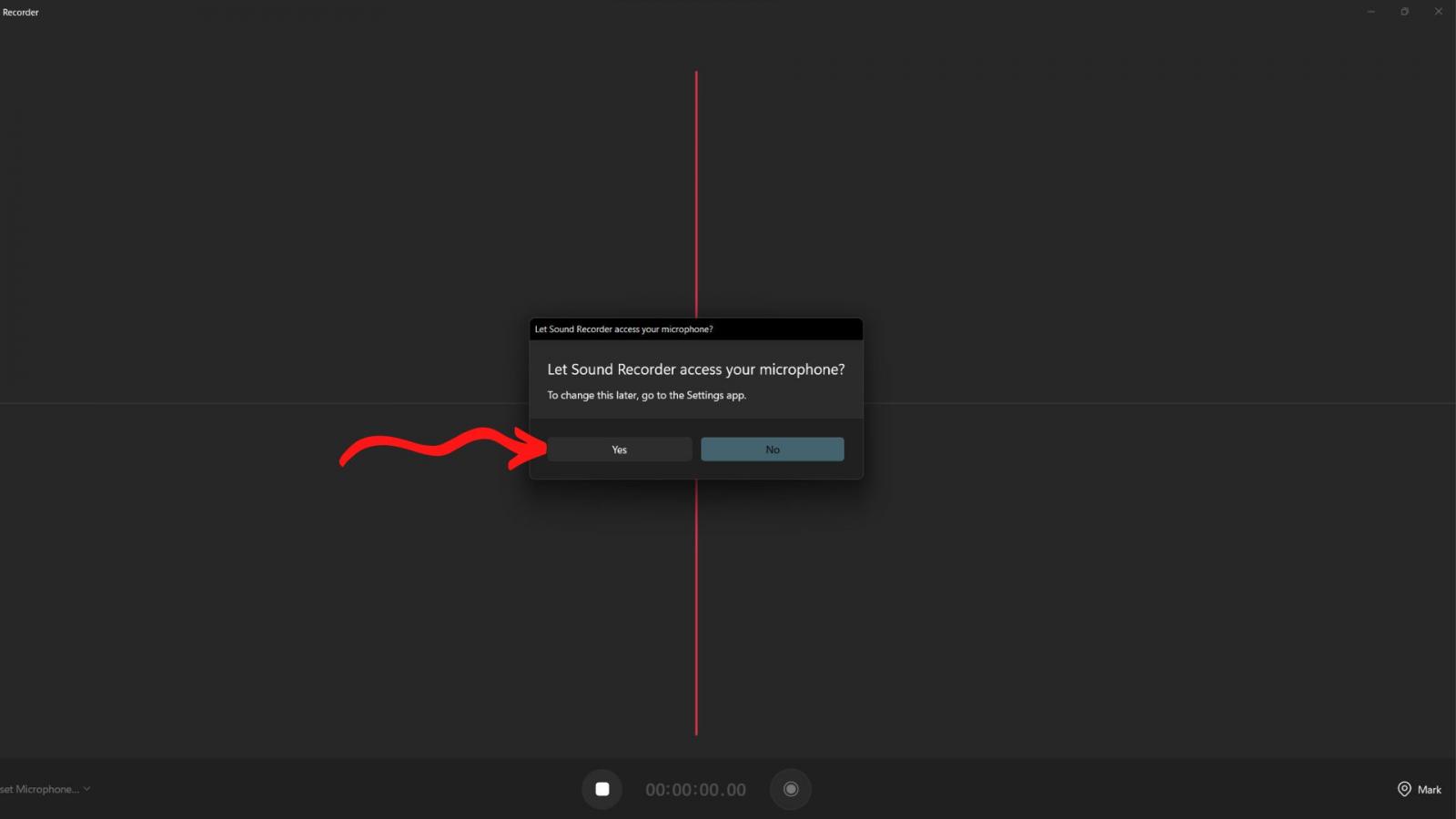Maximize the Recorder window
The image size is (1456, 819).
click(x=1405, y=12)
